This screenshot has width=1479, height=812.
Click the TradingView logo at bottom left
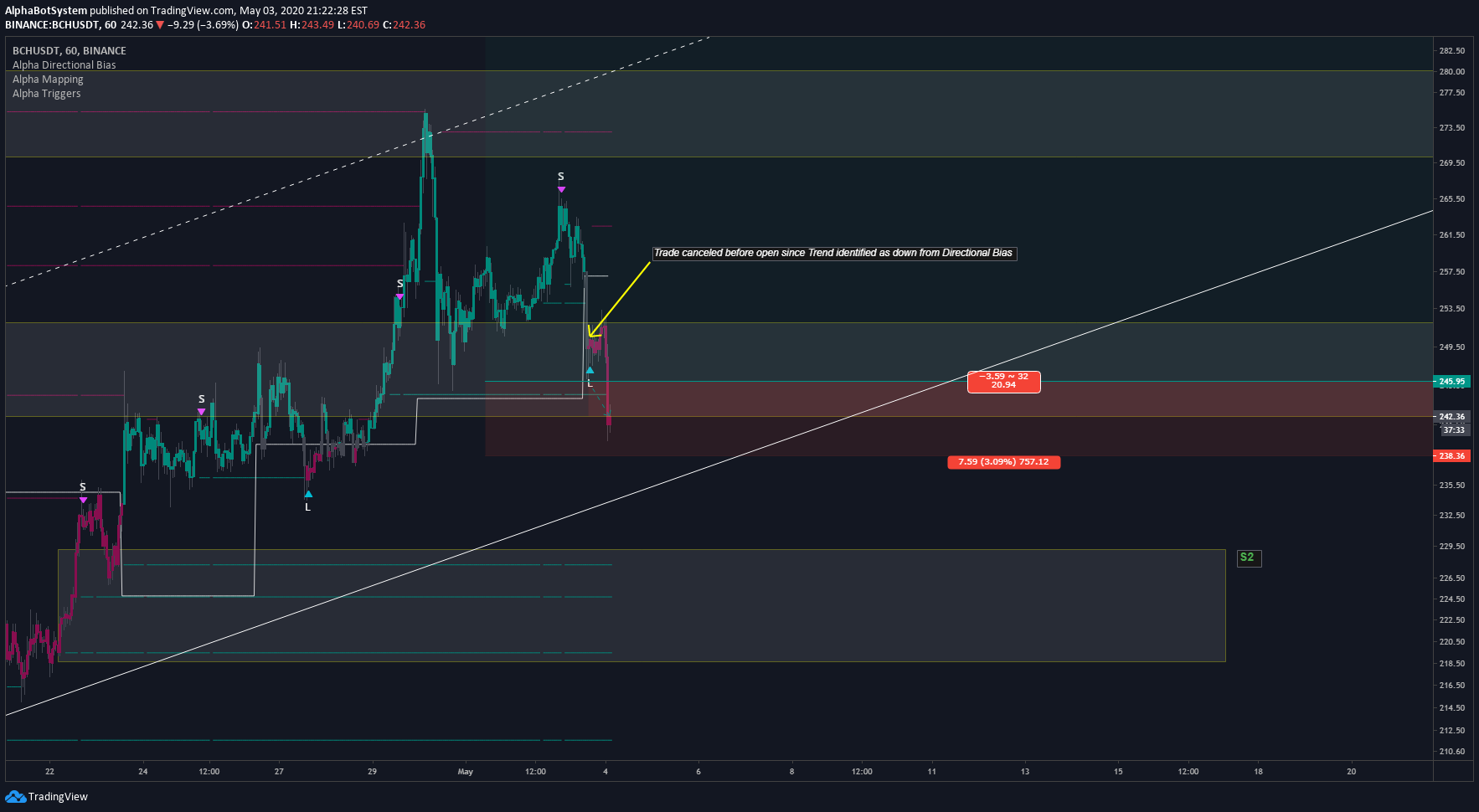coord(47,796)
